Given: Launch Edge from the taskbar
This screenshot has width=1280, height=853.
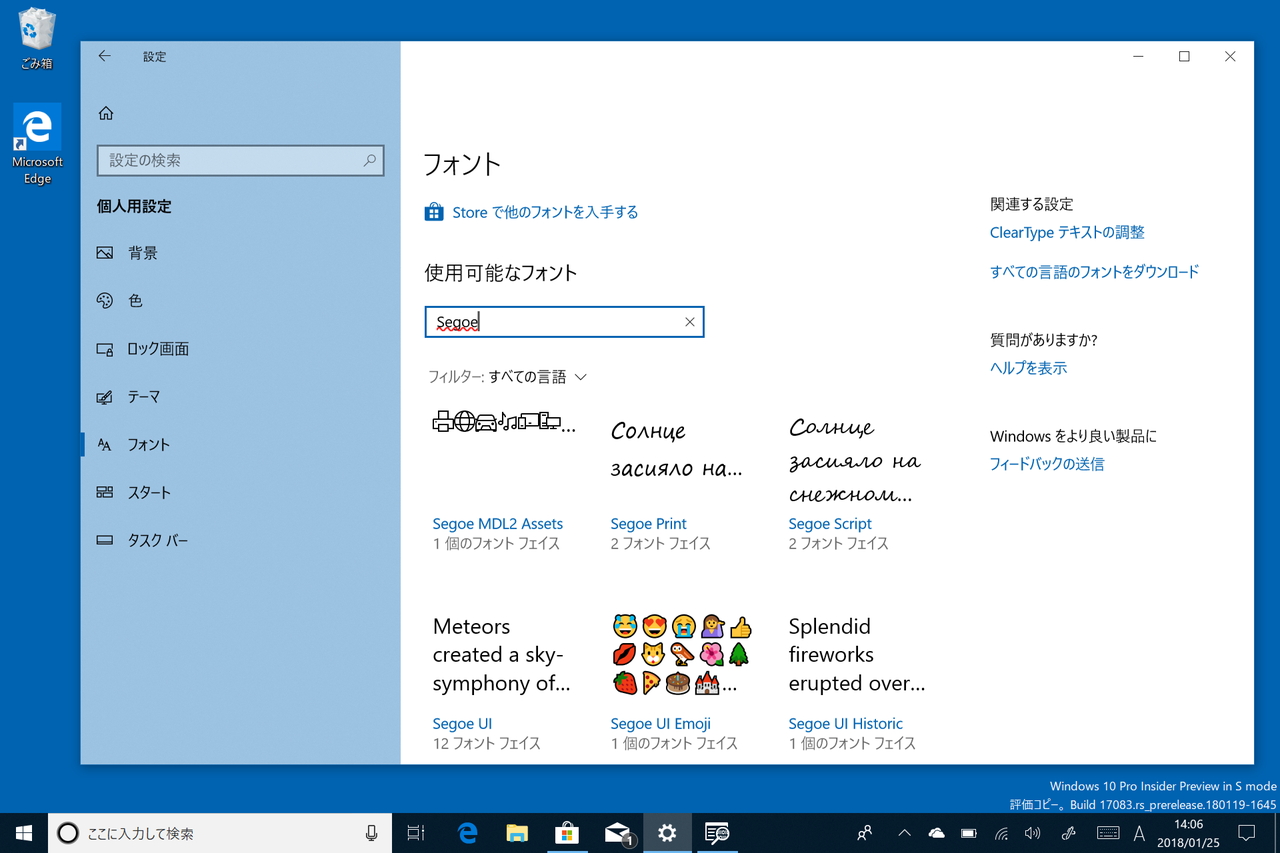Looking at the screenshot, I should tap(467, 833).
